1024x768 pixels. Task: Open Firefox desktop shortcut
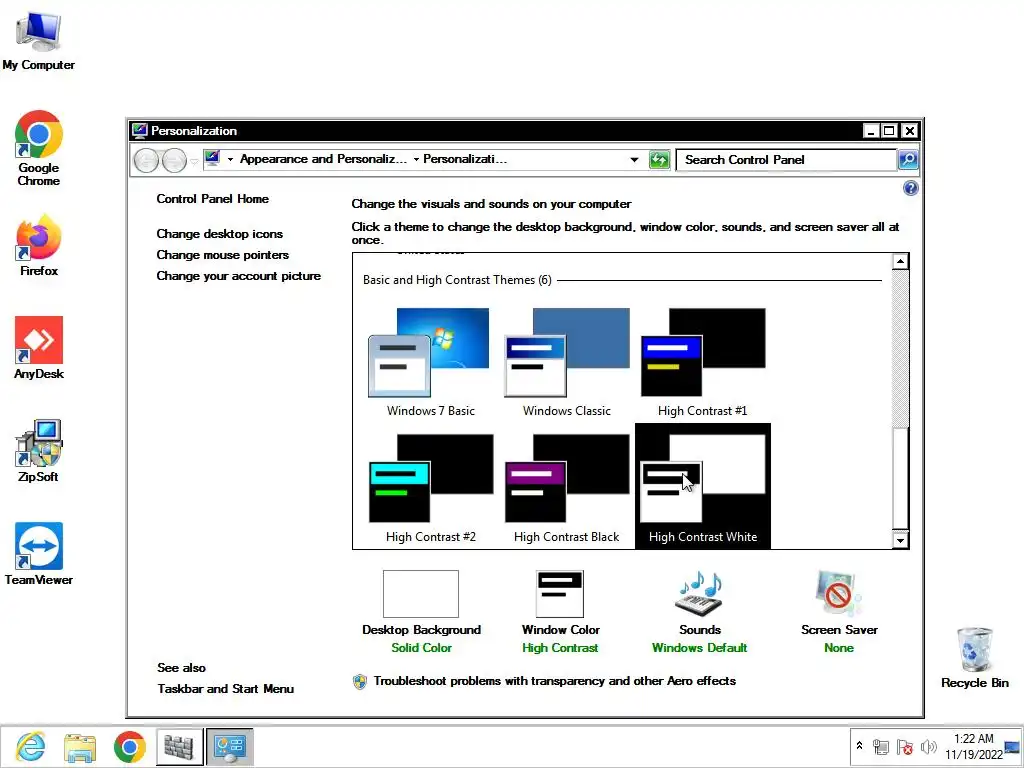pyautogui.click(x=39, y=245)
